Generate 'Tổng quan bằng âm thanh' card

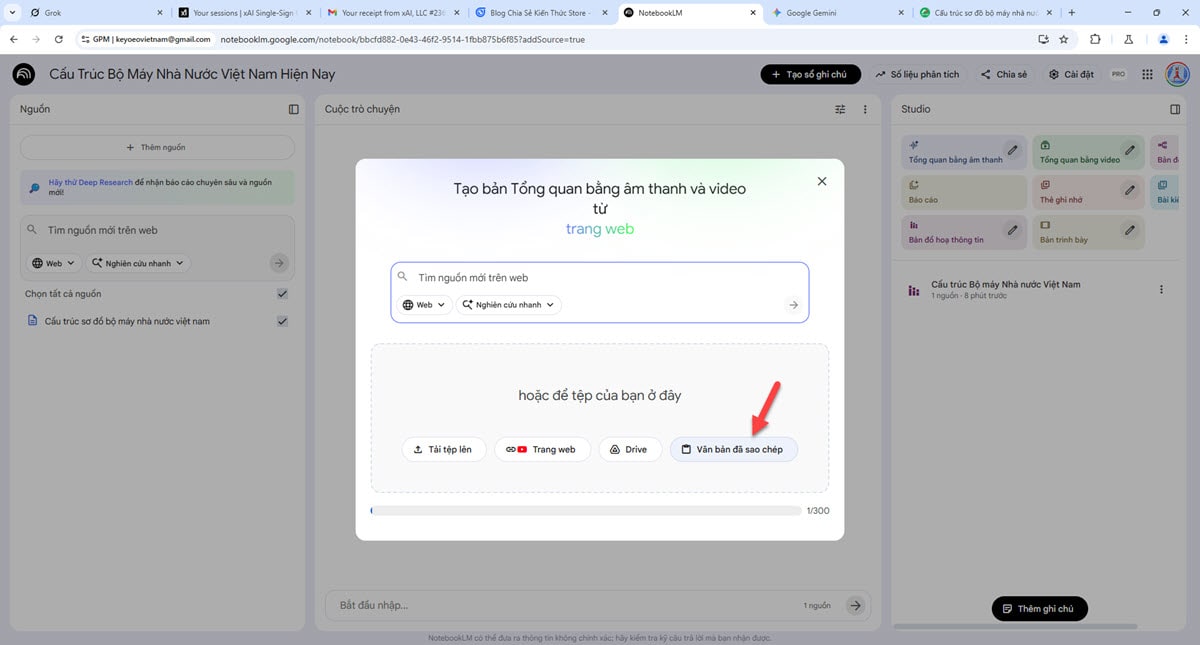(x=954, y=152)
